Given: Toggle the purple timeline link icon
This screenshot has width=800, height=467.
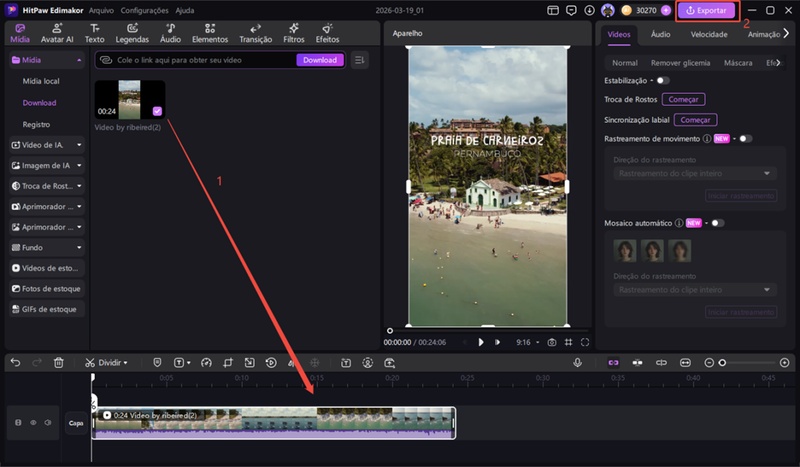Looking at the screenshot, I should 613,362.
